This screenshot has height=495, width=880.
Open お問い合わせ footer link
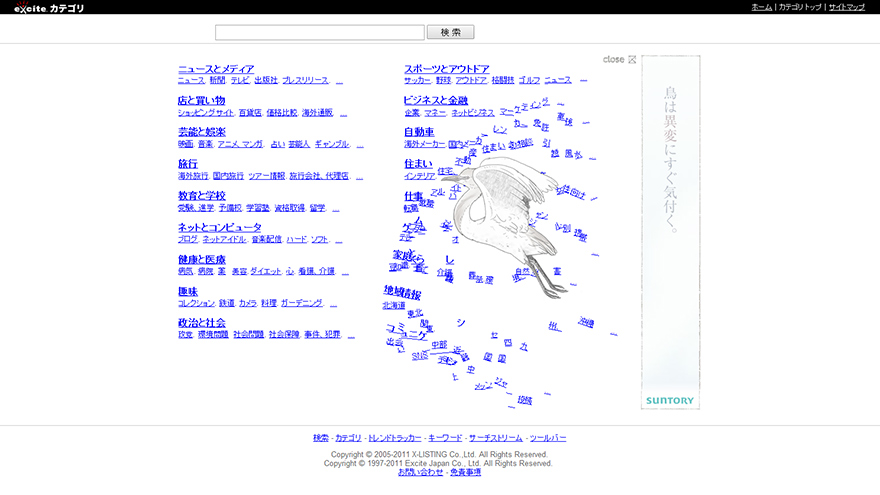coord(420,473)
